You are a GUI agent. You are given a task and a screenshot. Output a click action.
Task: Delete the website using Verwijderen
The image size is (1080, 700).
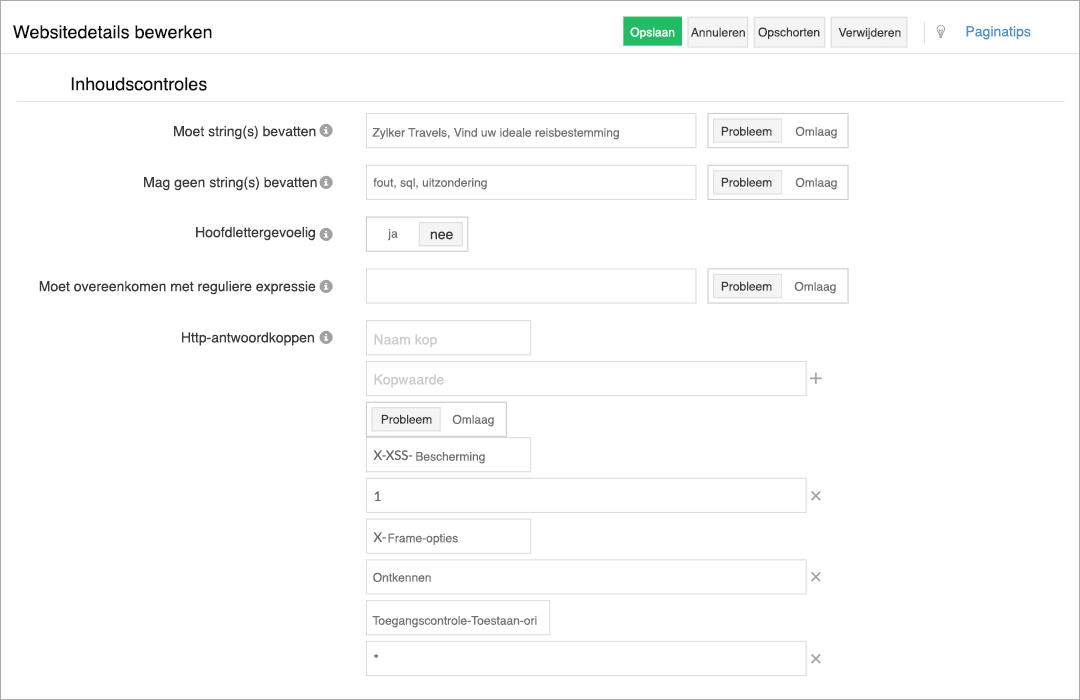pyautogui.click(x=868, y=31)
